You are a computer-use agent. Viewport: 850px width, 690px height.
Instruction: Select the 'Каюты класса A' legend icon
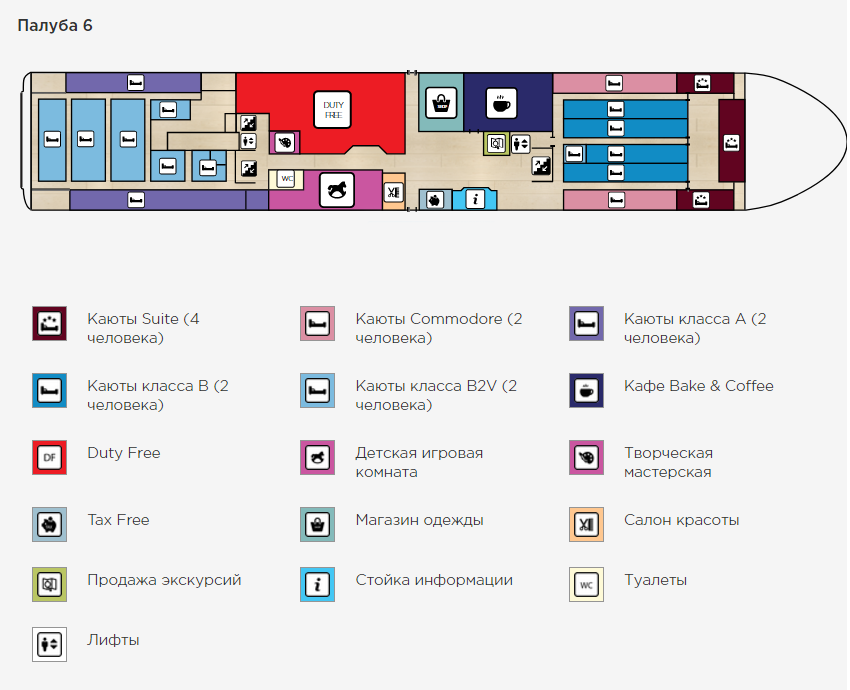586,324
